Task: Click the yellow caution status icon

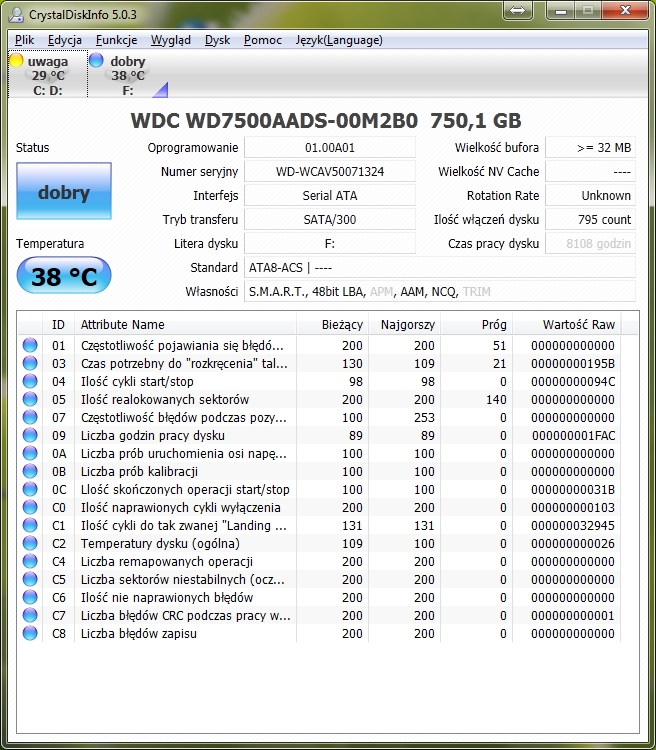Action: point(16,60)
